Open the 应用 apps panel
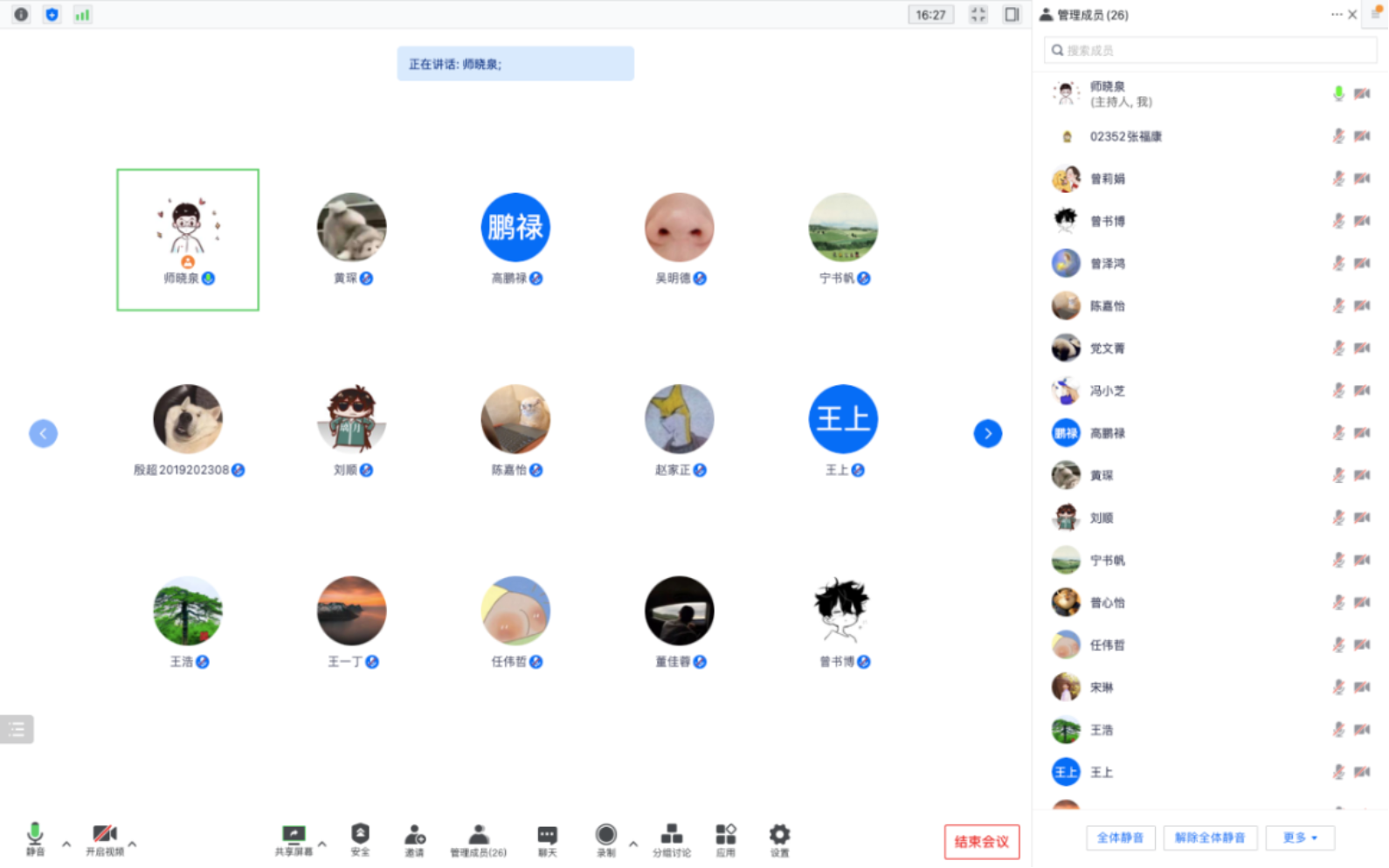This screenshot has height=868, width=1389. [725, 835]
